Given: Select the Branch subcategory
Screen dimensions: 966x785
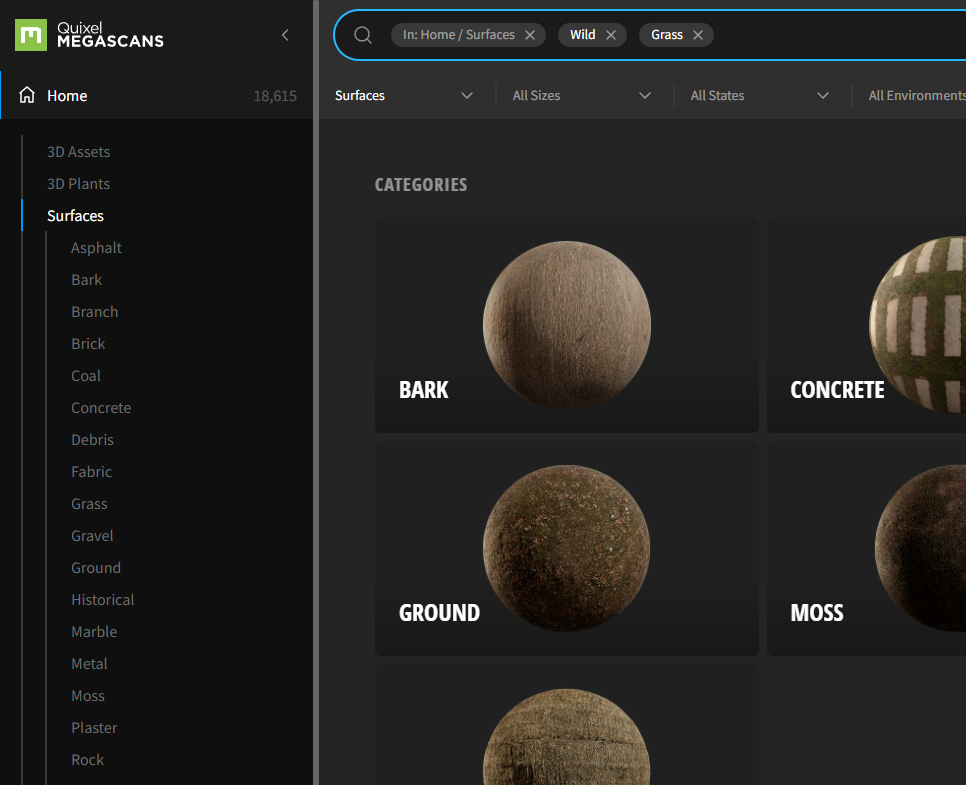Looking at the screenshot, I should (x=94, y=312).
